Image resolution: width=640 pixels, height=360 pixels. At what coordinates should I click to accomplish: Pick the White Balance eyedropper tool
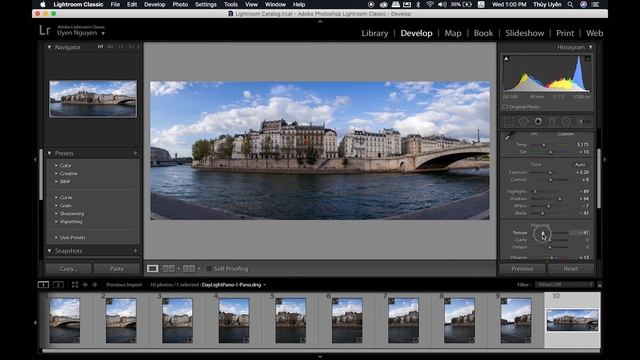tap(509, 137)
